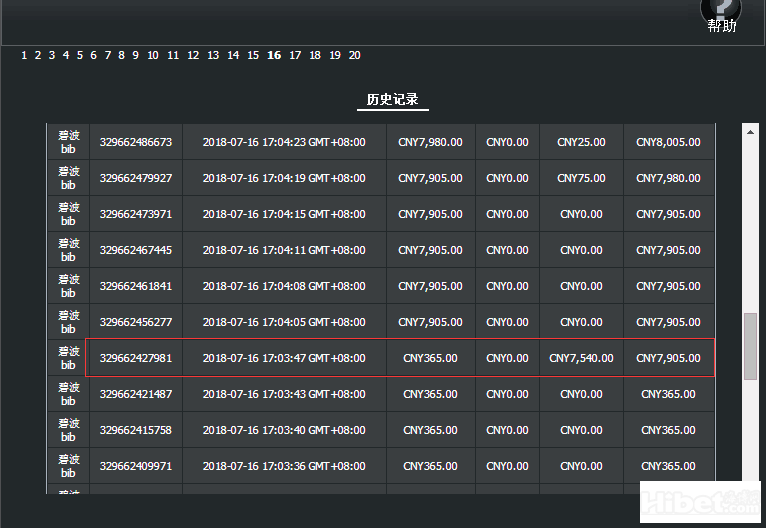766x528 pixels.
Task: Click transaction ID 329662486673
Action: (x=136, y=142)
